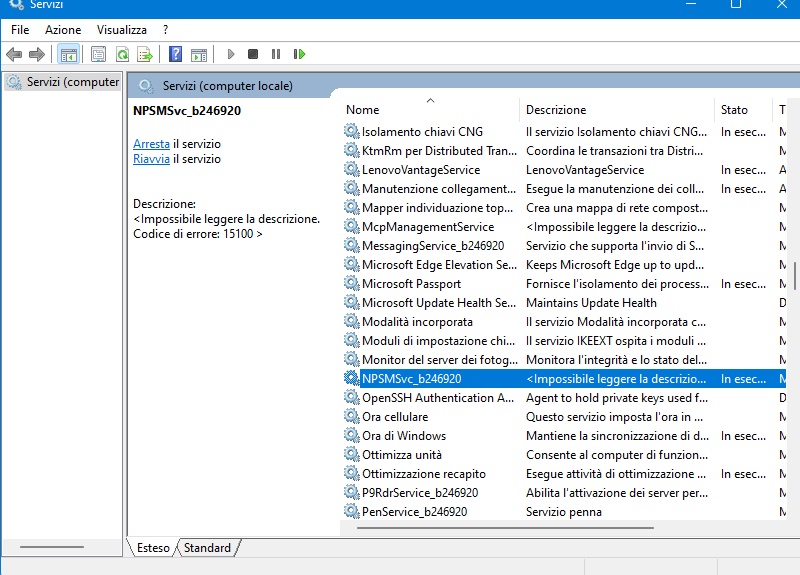Sort by Nome column header
This screenshot has height=575, width=800.
pyautogui.click(x=430, y=110)
